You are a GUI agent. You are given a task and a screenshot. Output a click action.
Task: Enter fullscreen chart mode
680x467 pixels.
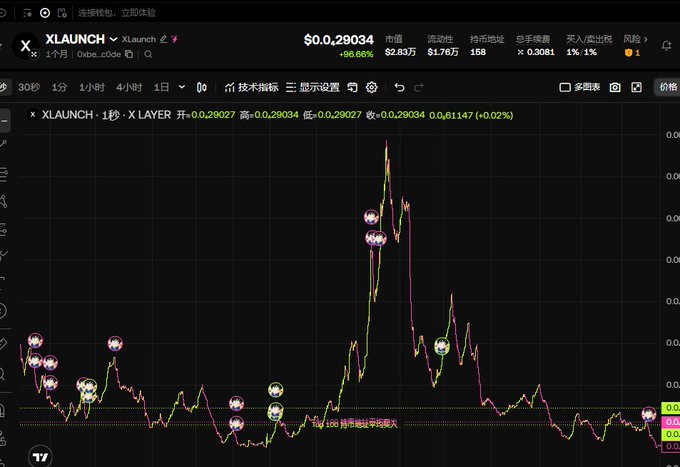click(636, 88)
